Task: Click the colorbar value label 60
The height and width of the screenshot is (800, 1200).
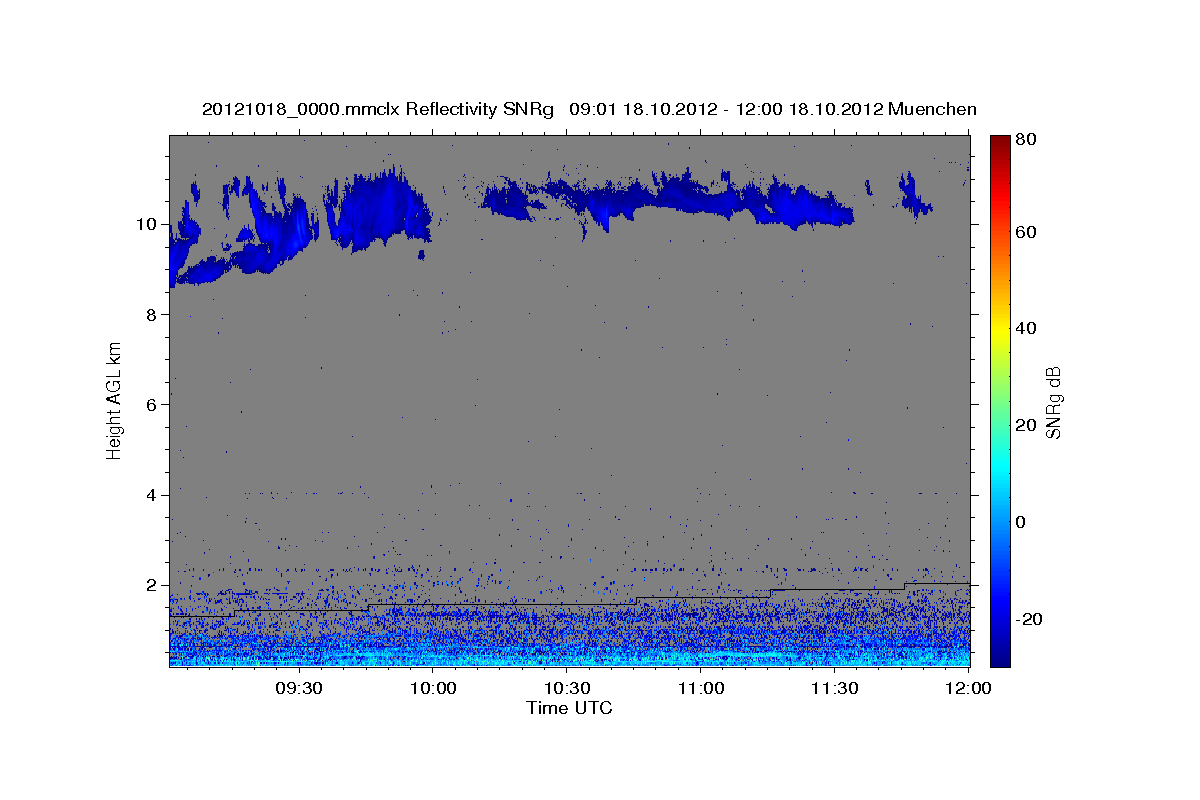Action: coord(1025,232)
